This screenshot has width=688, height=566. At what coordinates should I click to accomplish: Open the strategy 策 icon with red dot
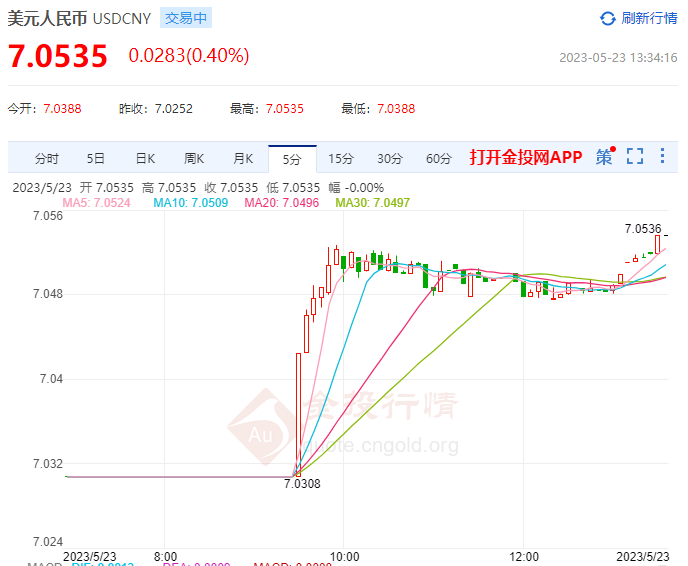[x=606, y=156]
